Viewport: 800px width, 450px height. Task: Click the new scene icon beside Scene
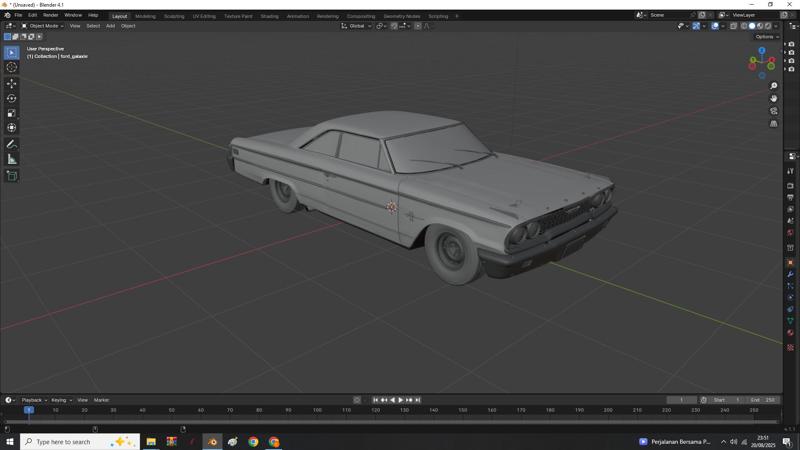click(x=702, y=15)
